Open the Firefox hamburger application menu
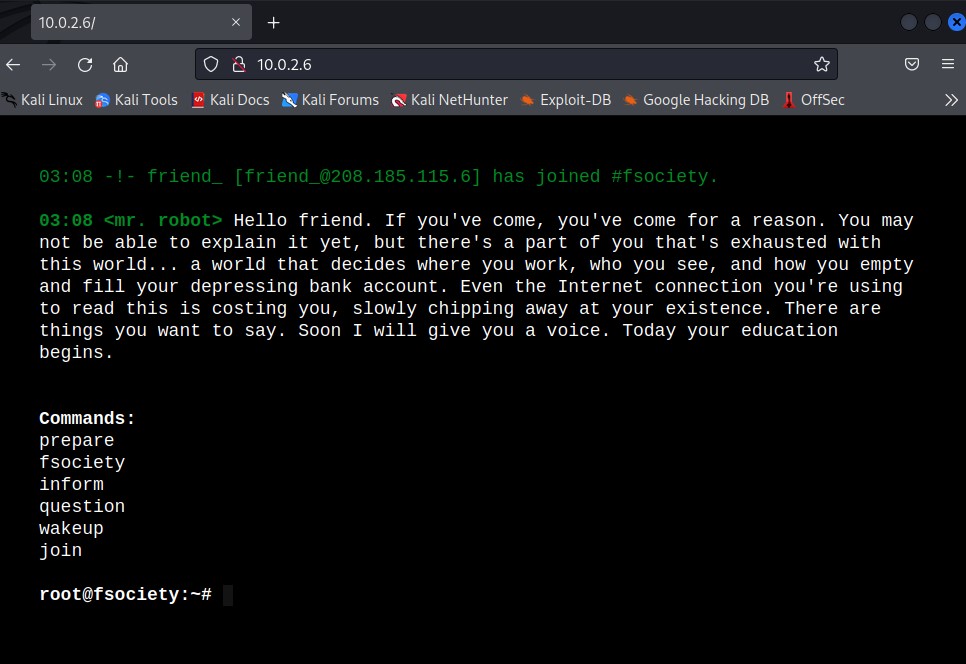This screenshot has width=966, height=664. pyautogui.click(x=948, y=64)
